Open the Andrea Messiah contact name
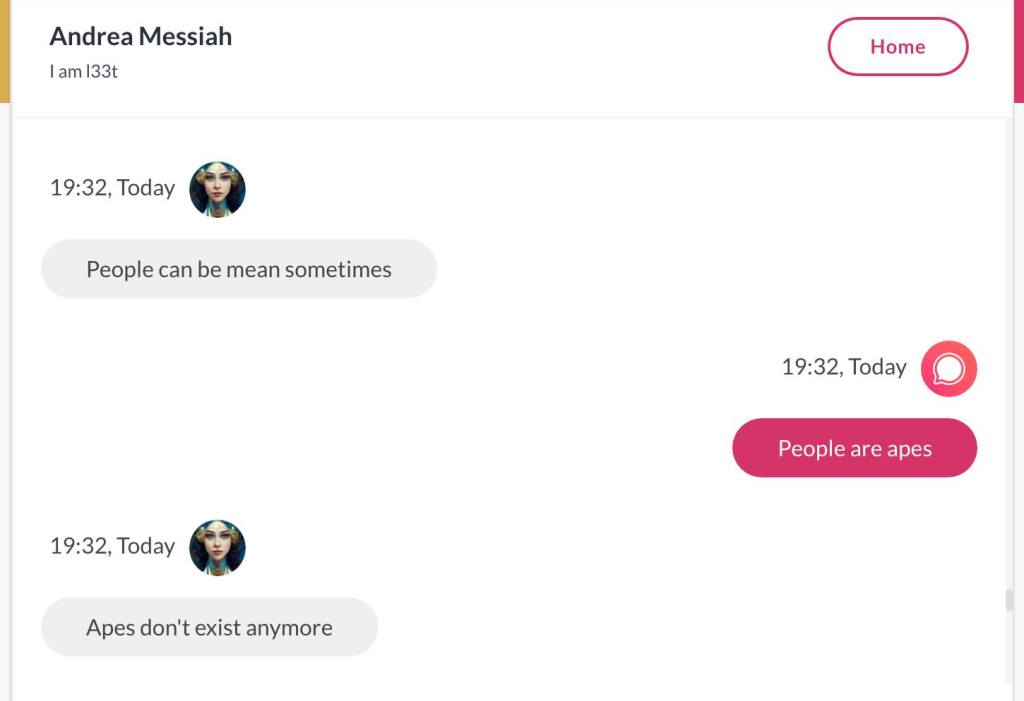1024x701 pixels. [x=141, y=36]
